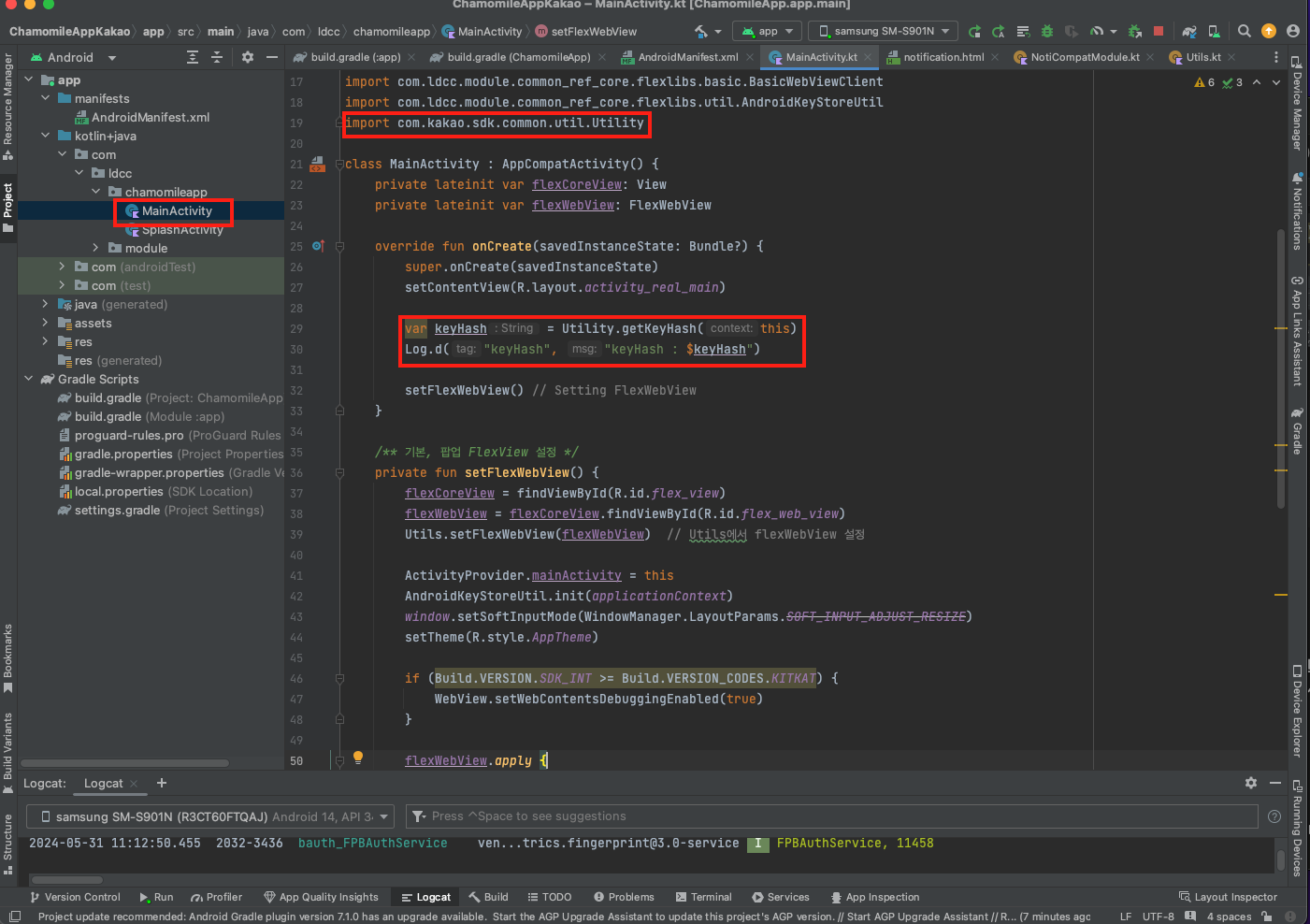Click Sync Project with Gradle Files icon
Viewport: 1310px width, 924px height.
pos(1188,31)
